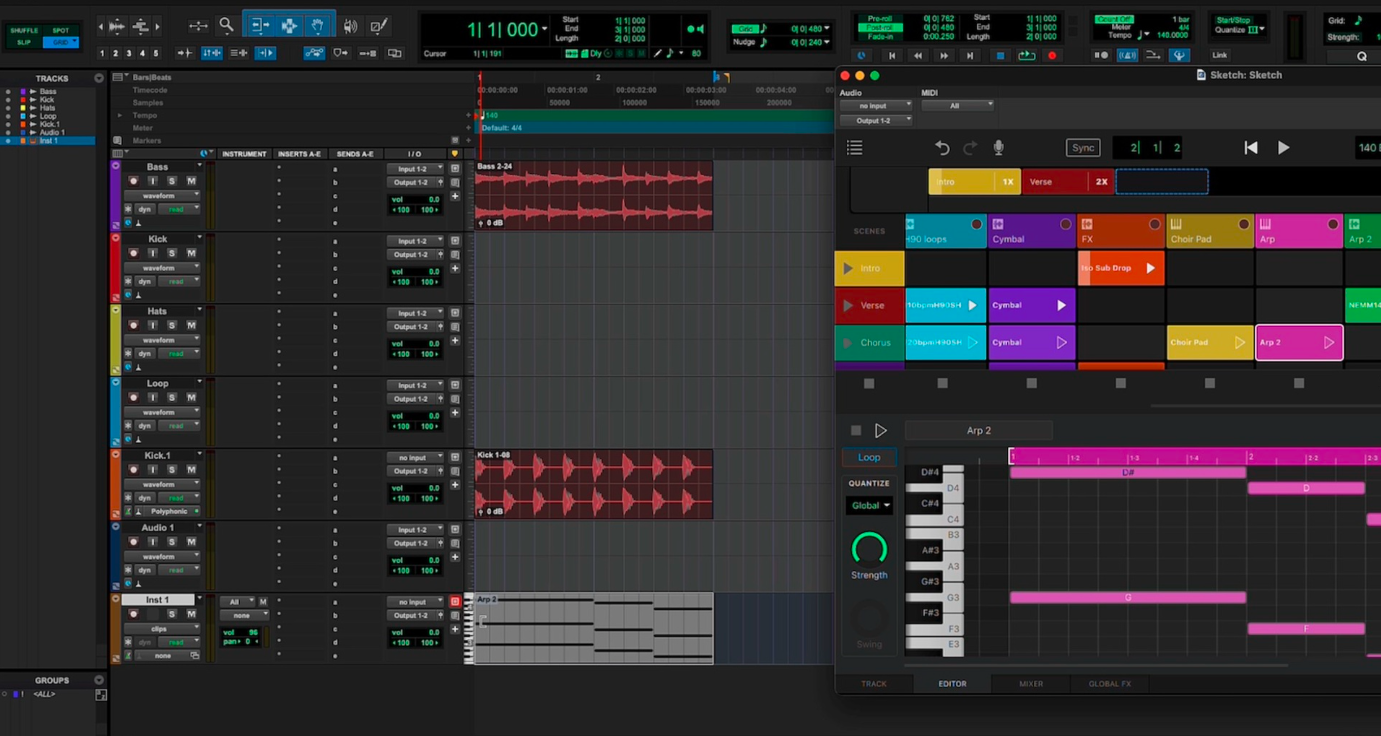Open Sketch MIDI 'All' dropdown
Image resolution: width=1381 pixels, height=736 pixels.
tap(957, 105)
